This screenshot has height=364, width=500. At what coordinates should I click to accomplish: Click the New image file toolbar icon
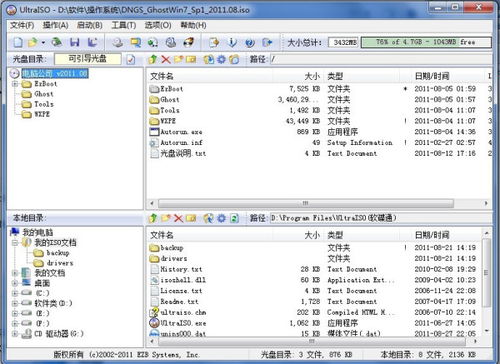coord(18,42)
